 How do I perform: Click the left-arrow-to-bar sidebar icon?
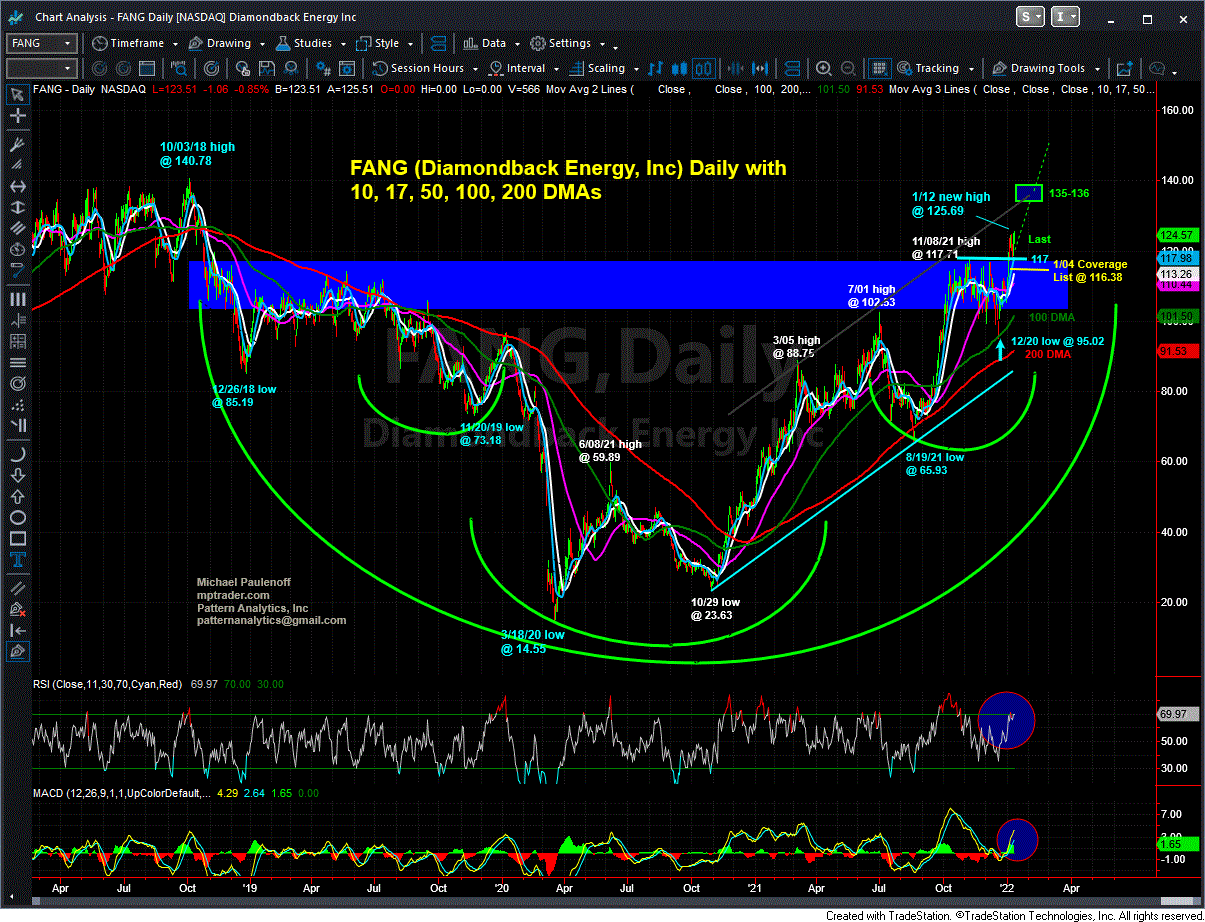(16, 630)
